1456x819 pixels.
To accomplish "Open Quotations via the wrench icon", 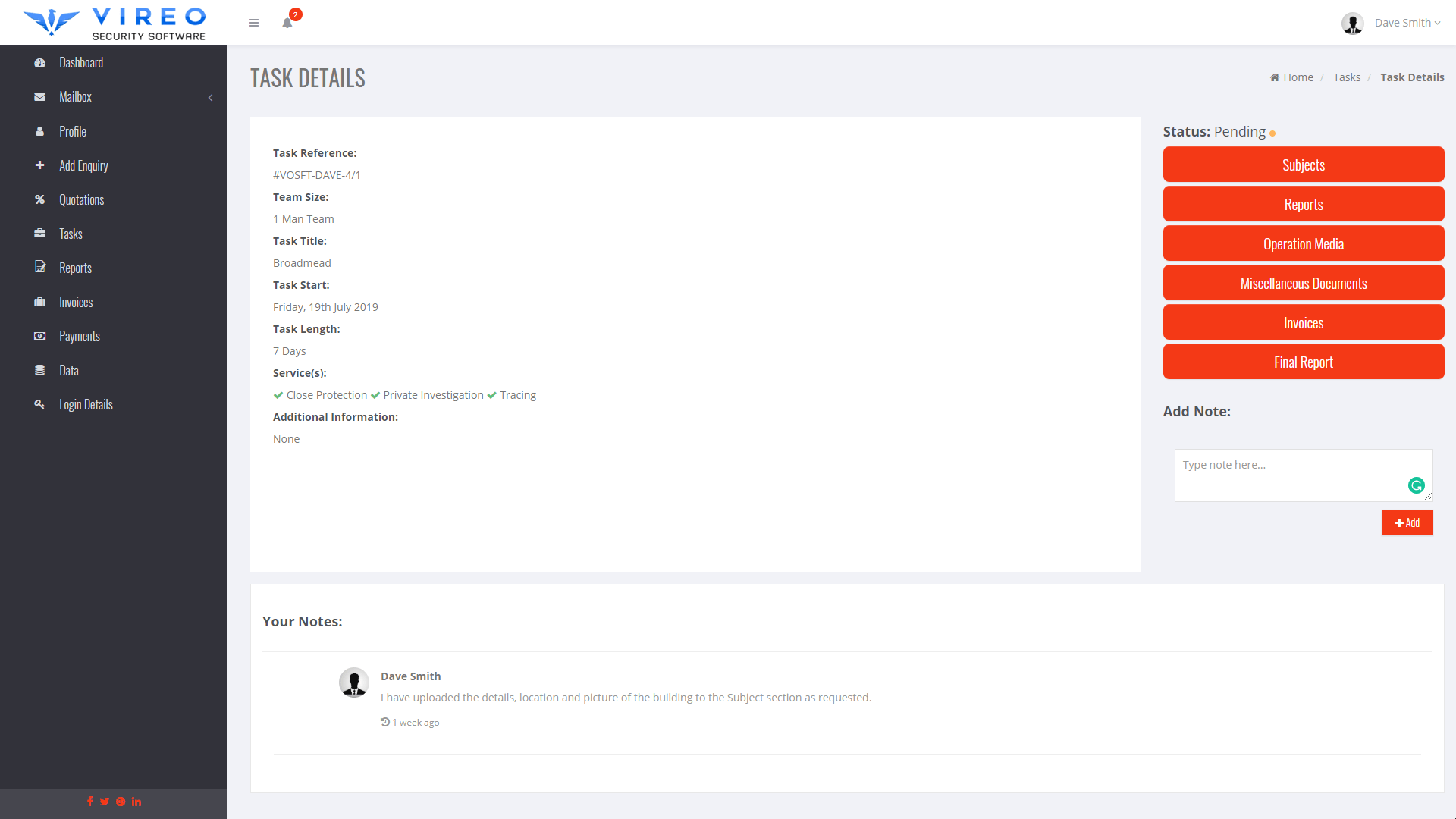I will tap(39, 199).
